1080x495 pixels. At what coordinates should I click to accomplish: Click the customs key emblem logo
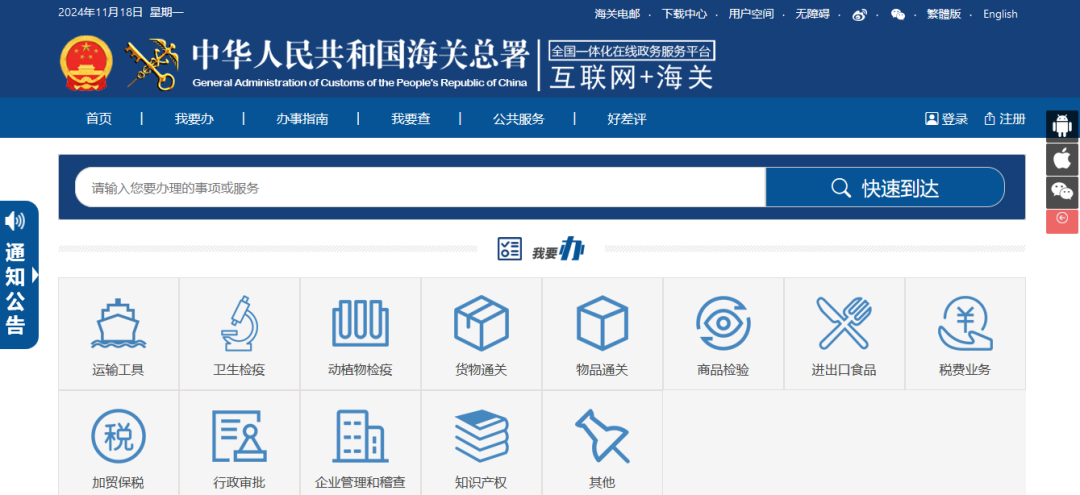pos(150,64)
